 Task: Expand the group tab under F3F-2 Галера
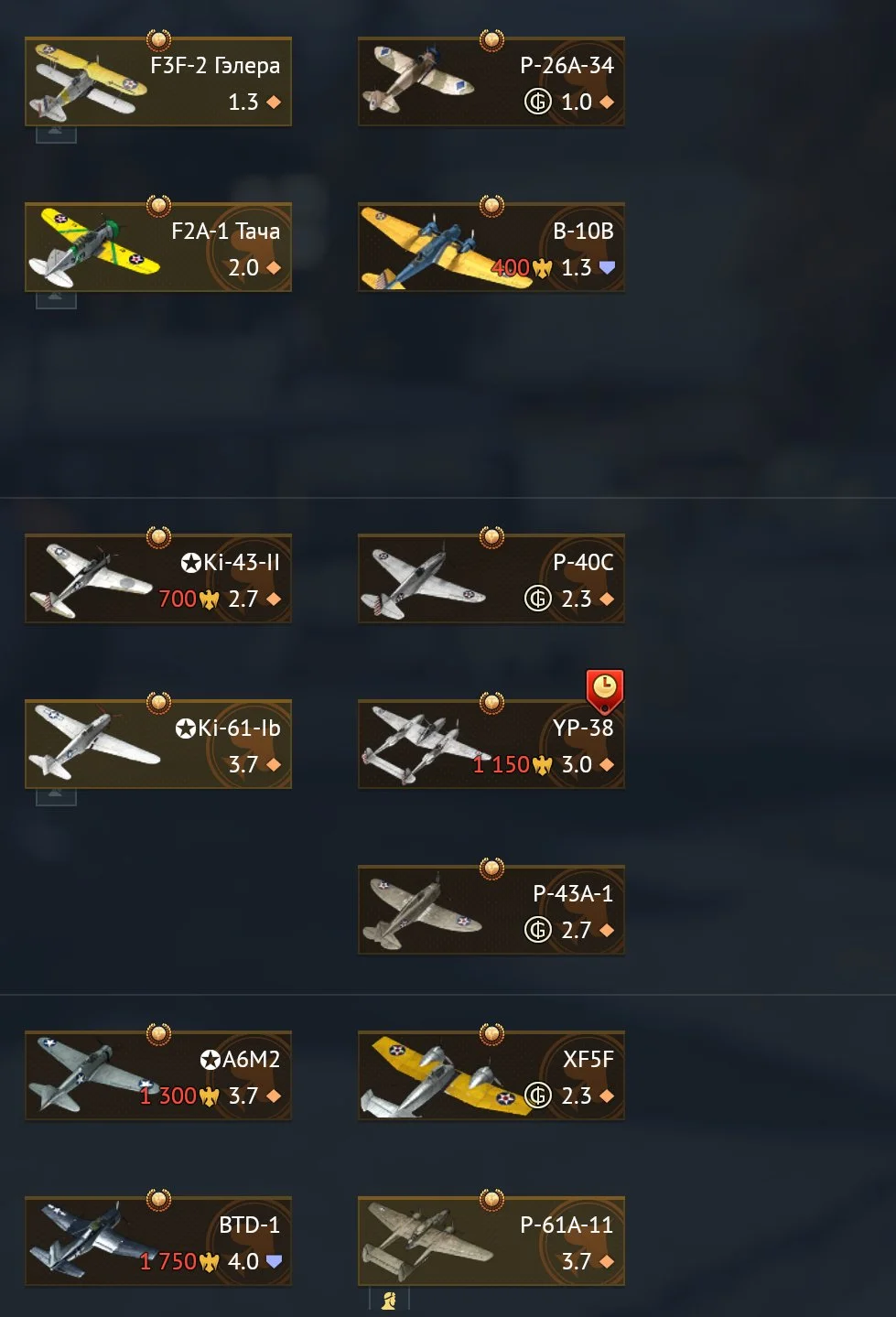(x=56, y=135)
